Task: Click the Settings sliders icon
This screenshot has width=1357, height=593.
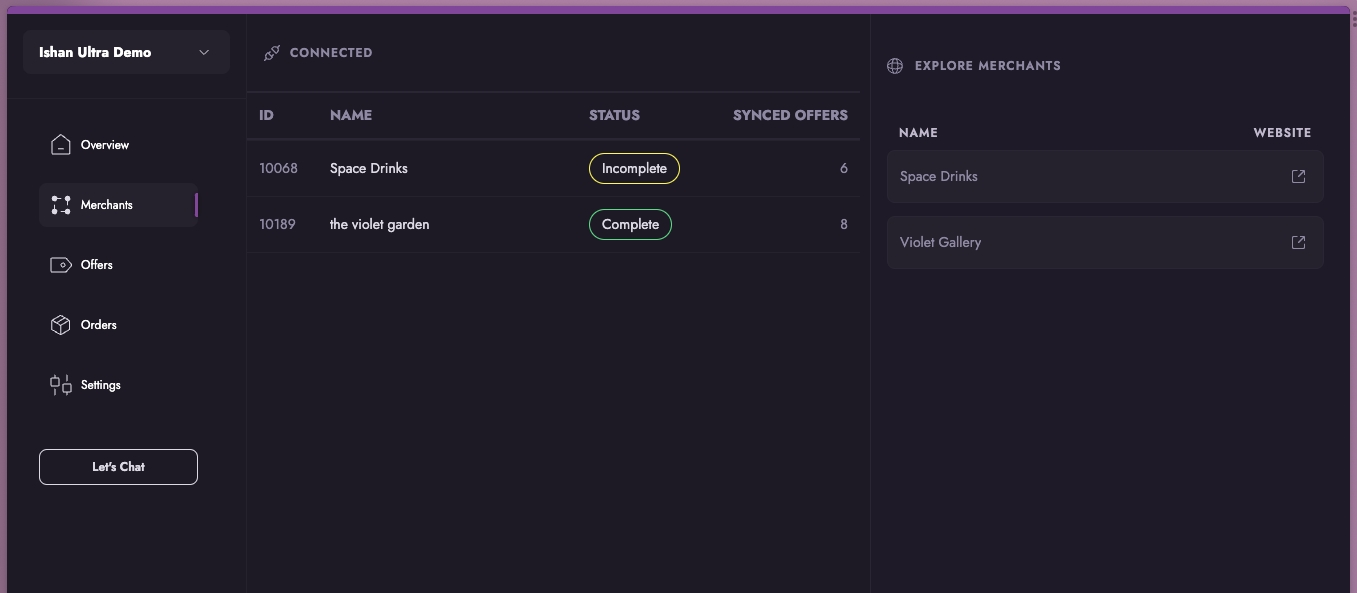Action: tap(61, 385)
